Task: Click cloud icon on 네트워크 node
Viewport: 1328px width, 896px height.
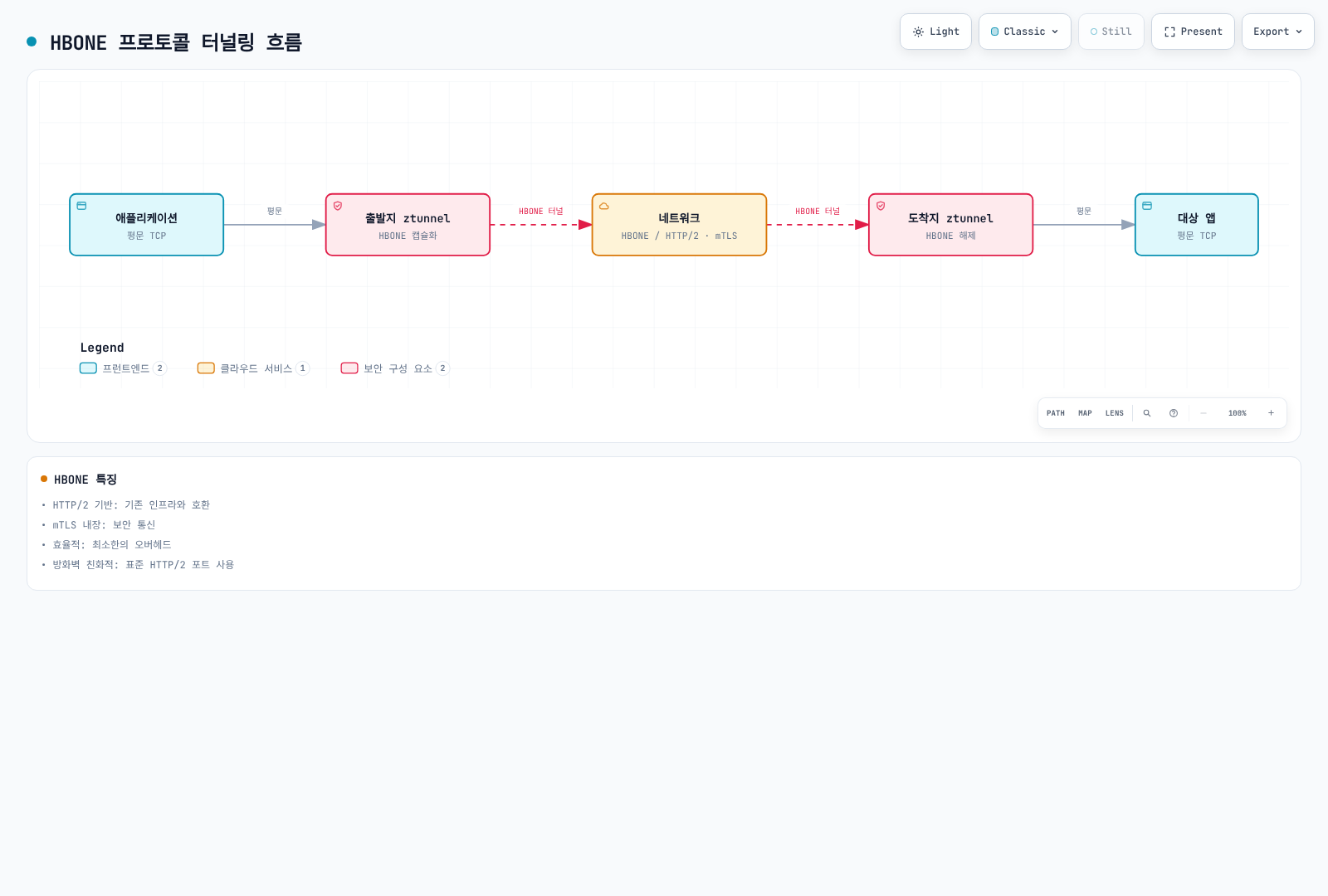Action: [604, 206]
